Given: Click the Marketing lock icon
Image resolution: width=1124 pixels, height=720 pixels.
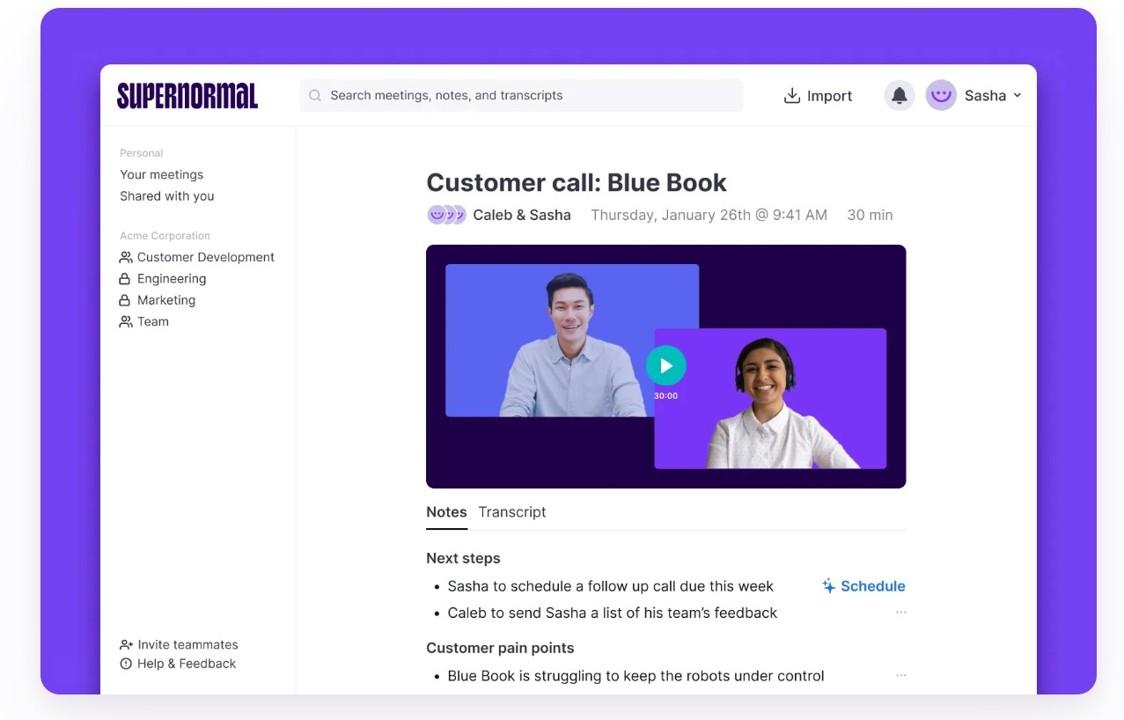Looking at the screenshot, I should [125, 300].
